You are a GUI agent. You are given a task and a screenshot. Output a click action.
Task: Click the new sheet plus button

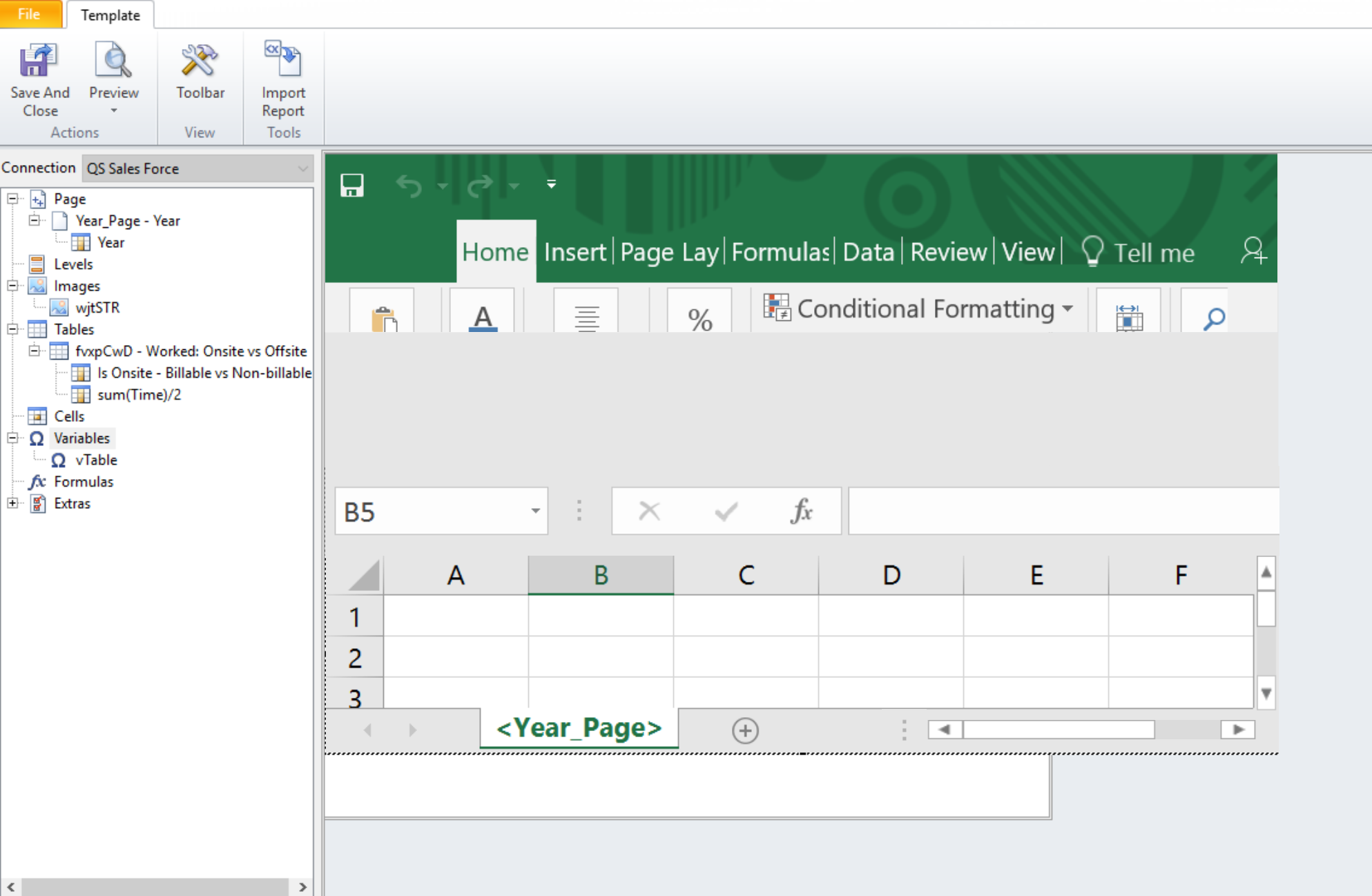point(745,730)
